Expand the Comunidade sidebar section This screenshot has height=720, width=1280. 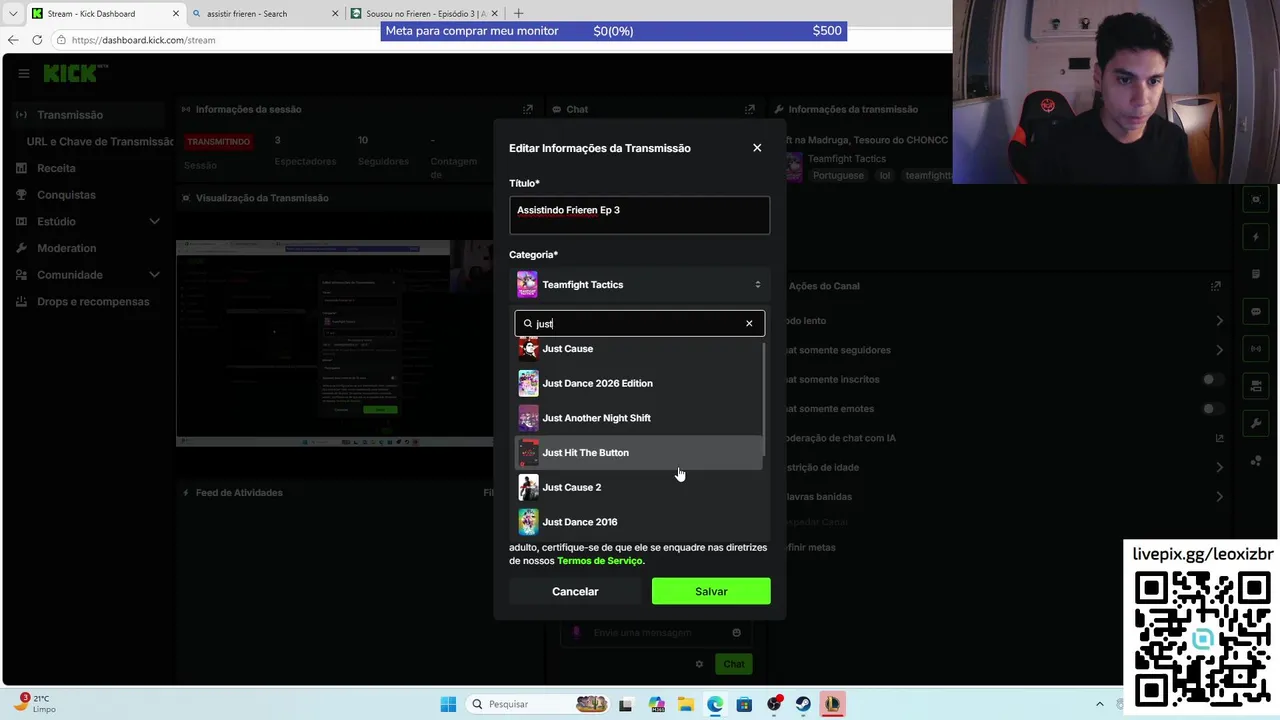[154, 275]
